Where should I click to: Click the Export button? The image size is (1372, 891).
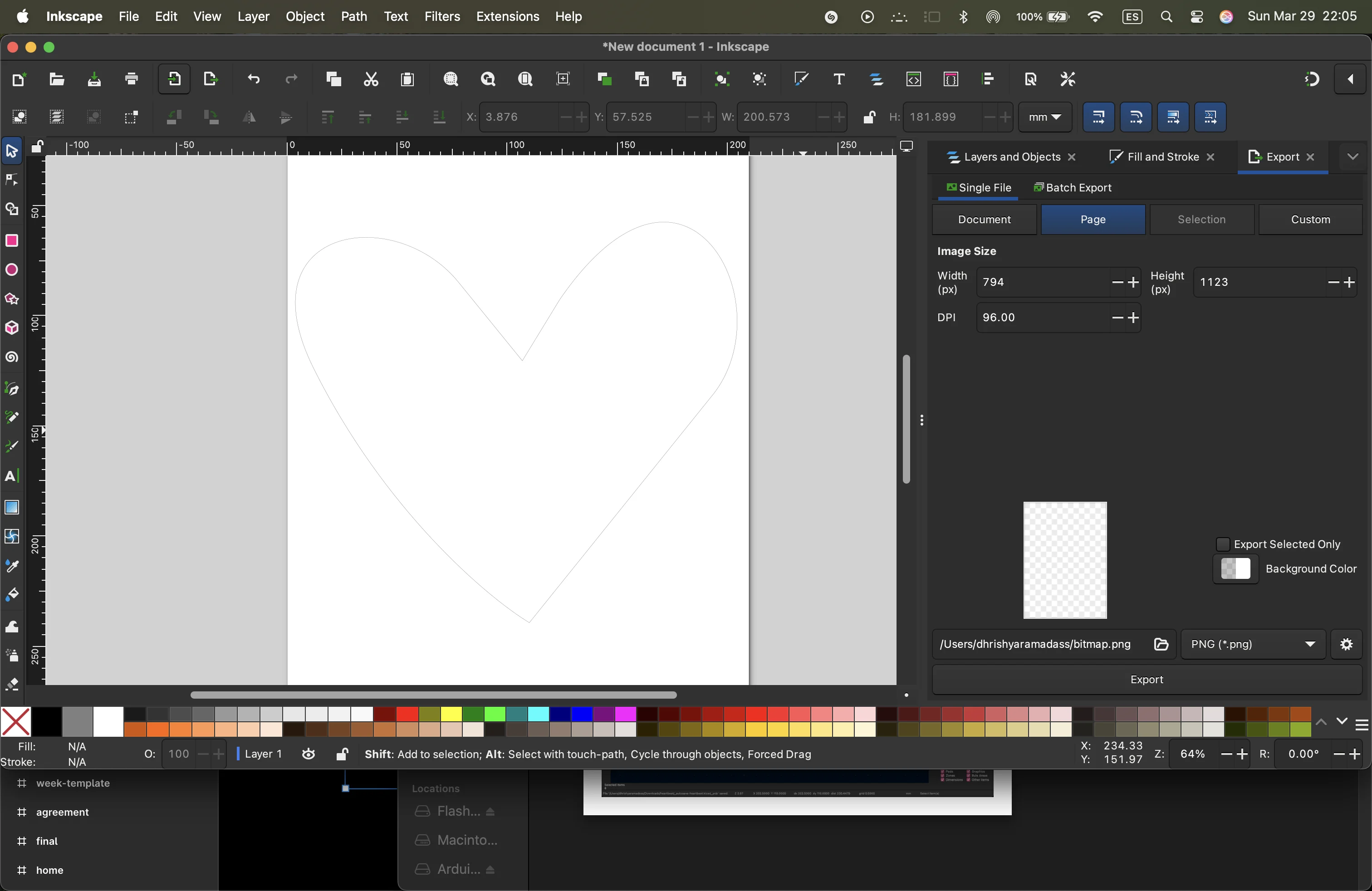click(1146, 680)
